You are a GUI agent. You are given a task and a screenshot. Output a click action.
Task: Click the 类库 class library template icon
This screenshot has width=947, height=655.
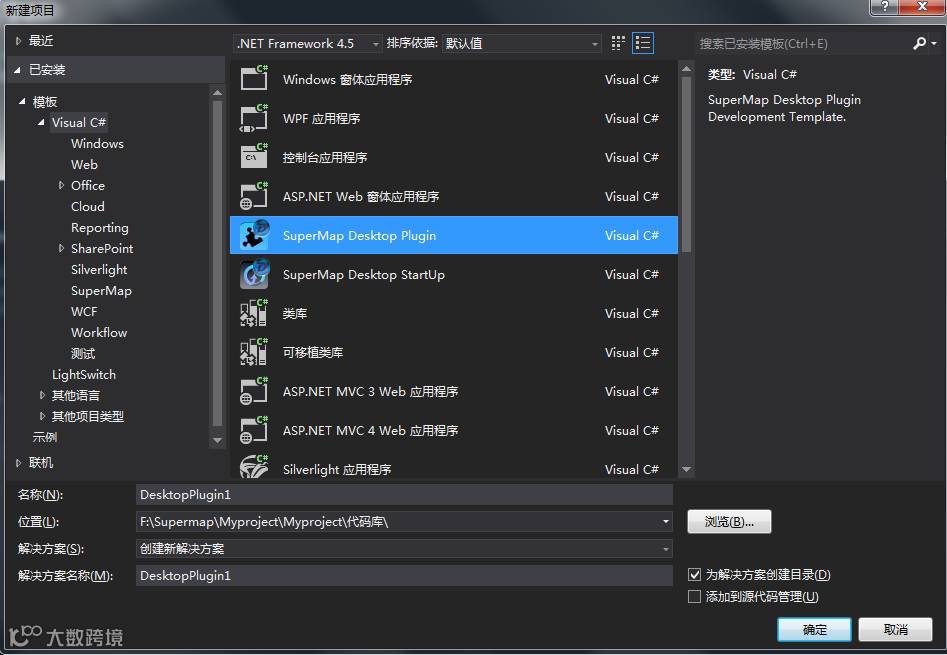click(x=254, y=313)
